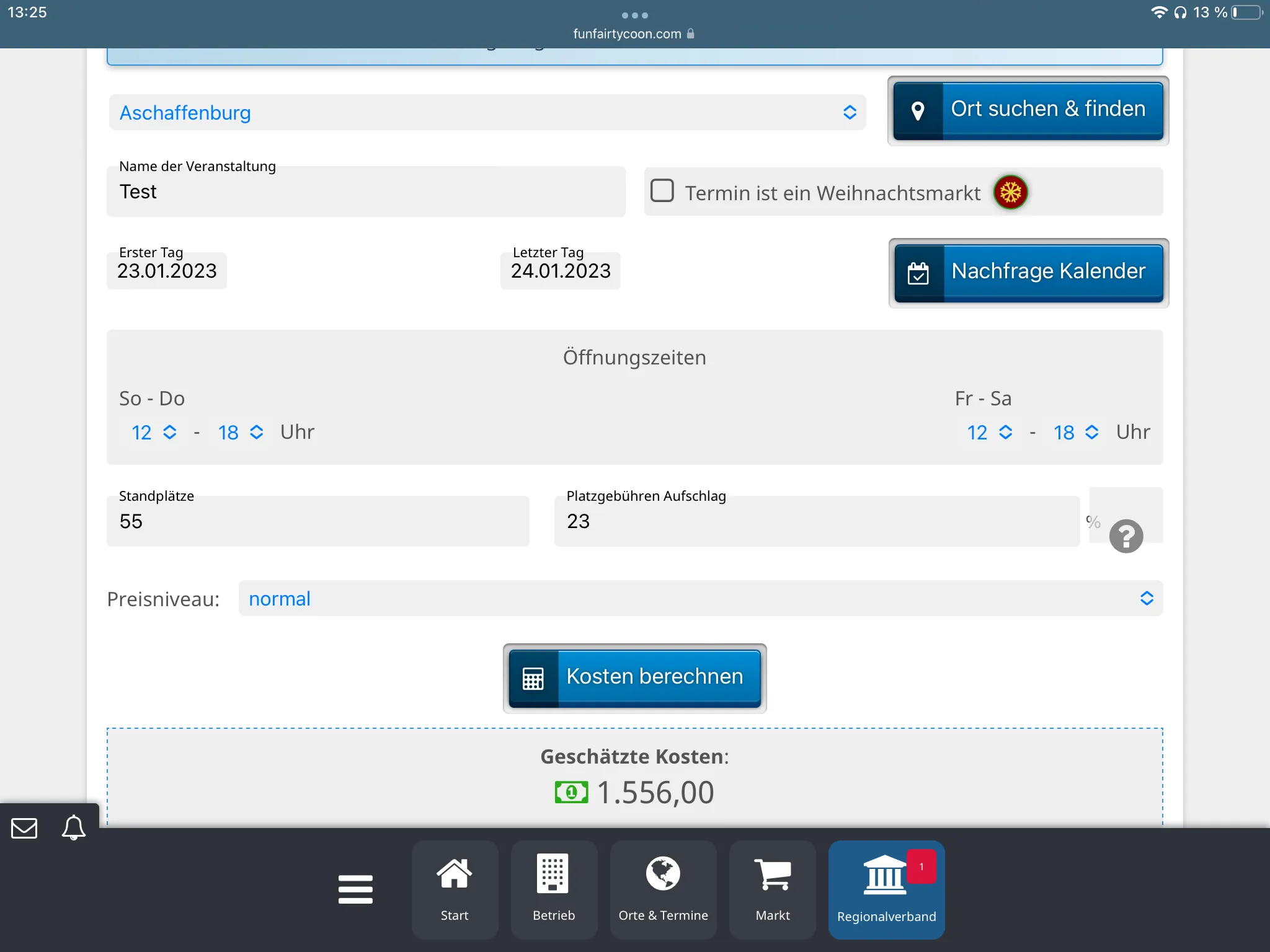Screen dimensions: 1270x952
Task: Open the 'Nachfrage Kalender' button
Action: 1028,273
